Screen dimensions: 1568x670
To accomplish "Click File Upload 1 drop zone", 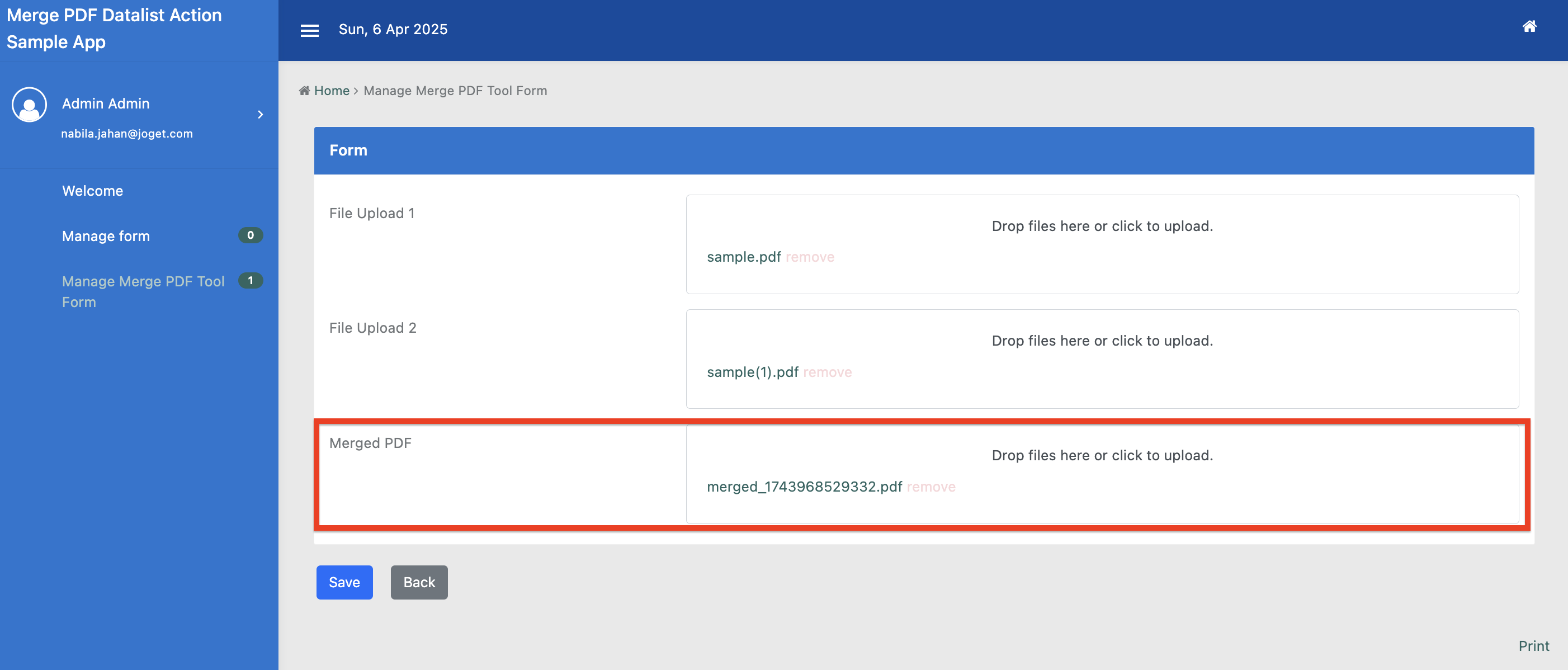I will pos(1102,227).
